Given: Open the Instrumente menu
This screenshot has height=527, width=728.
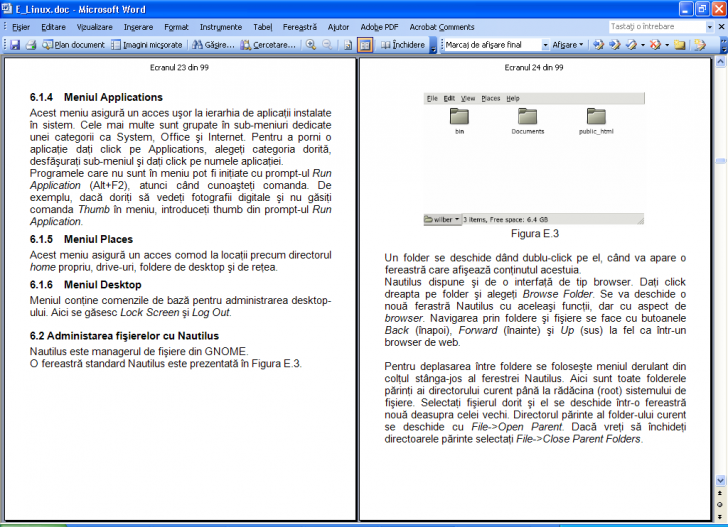Looking at the screenshot, I should [221, 27].
